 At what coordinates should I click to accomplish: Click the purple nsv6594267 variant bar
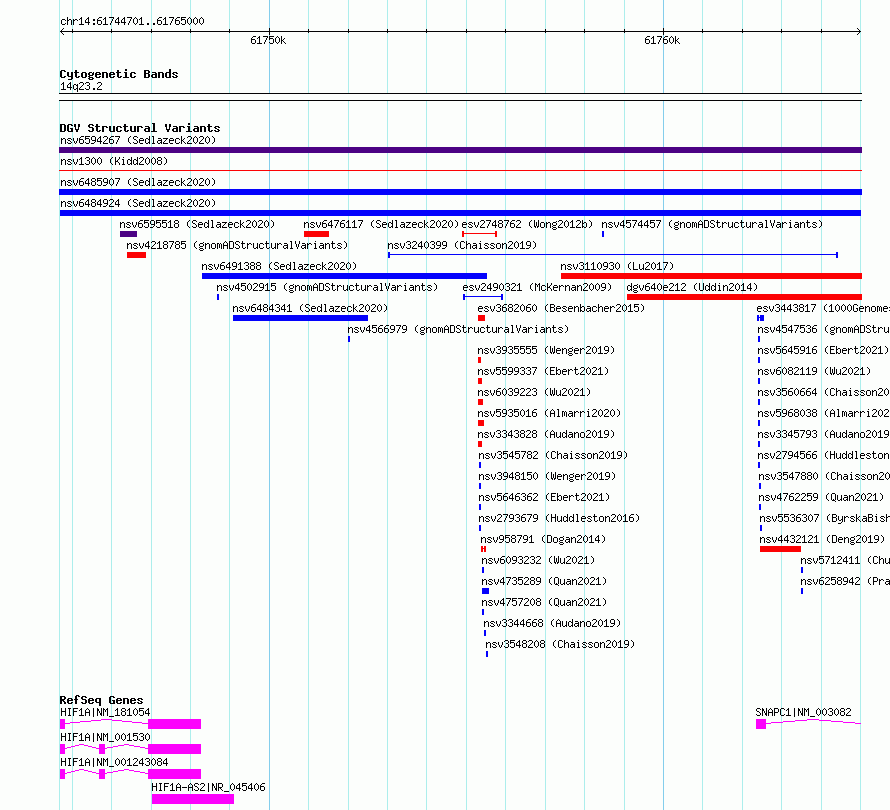click(x=460, y=150)
